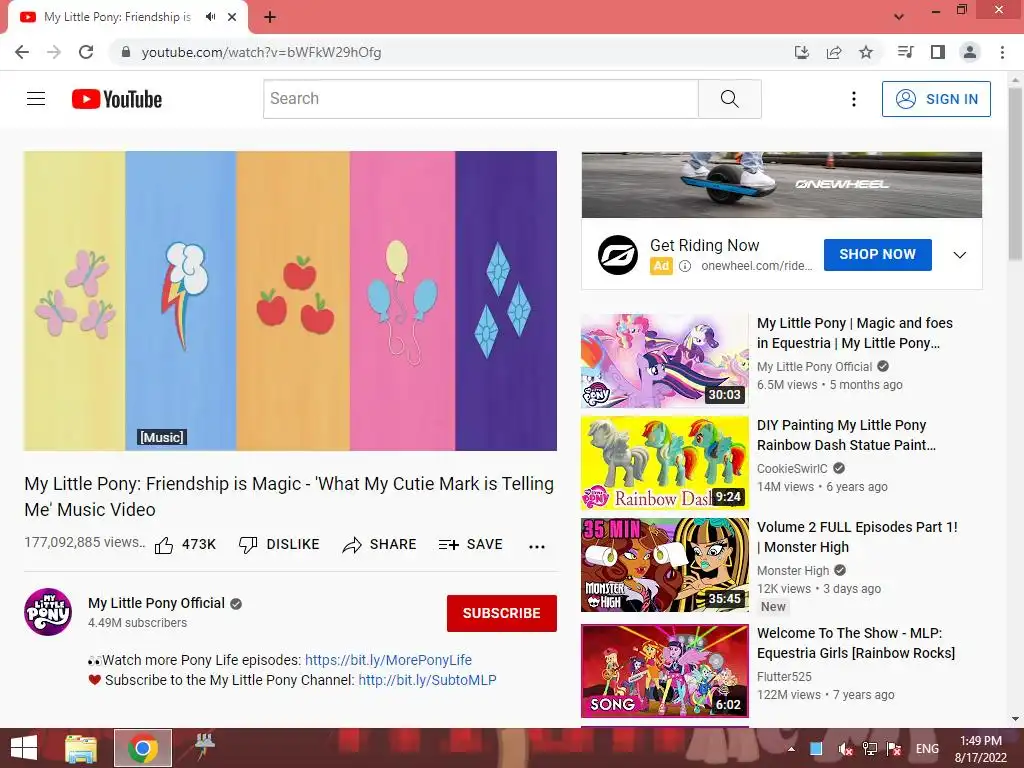The width and height of the screenshot is (1024, 768).
Task: Expand the Onewheel ad chevron
Action: 959,255
